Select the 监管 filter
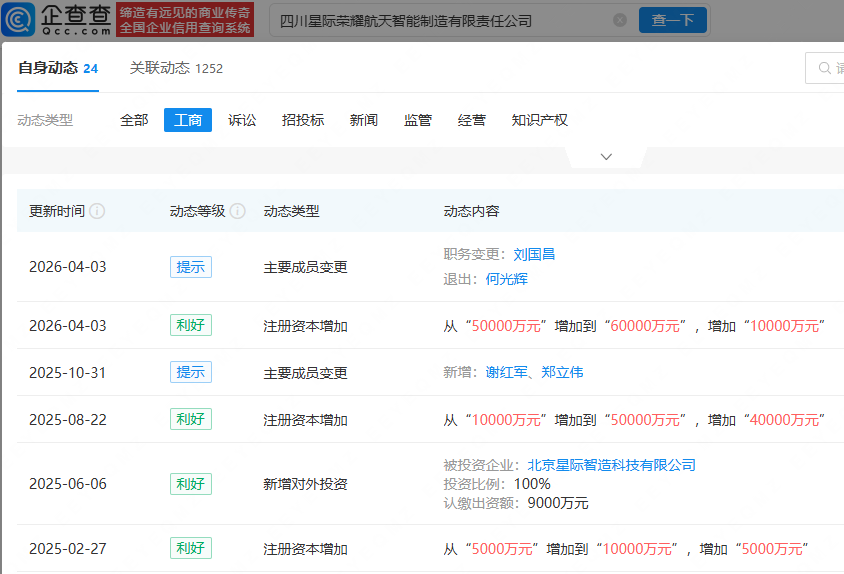 coord(418,120)
